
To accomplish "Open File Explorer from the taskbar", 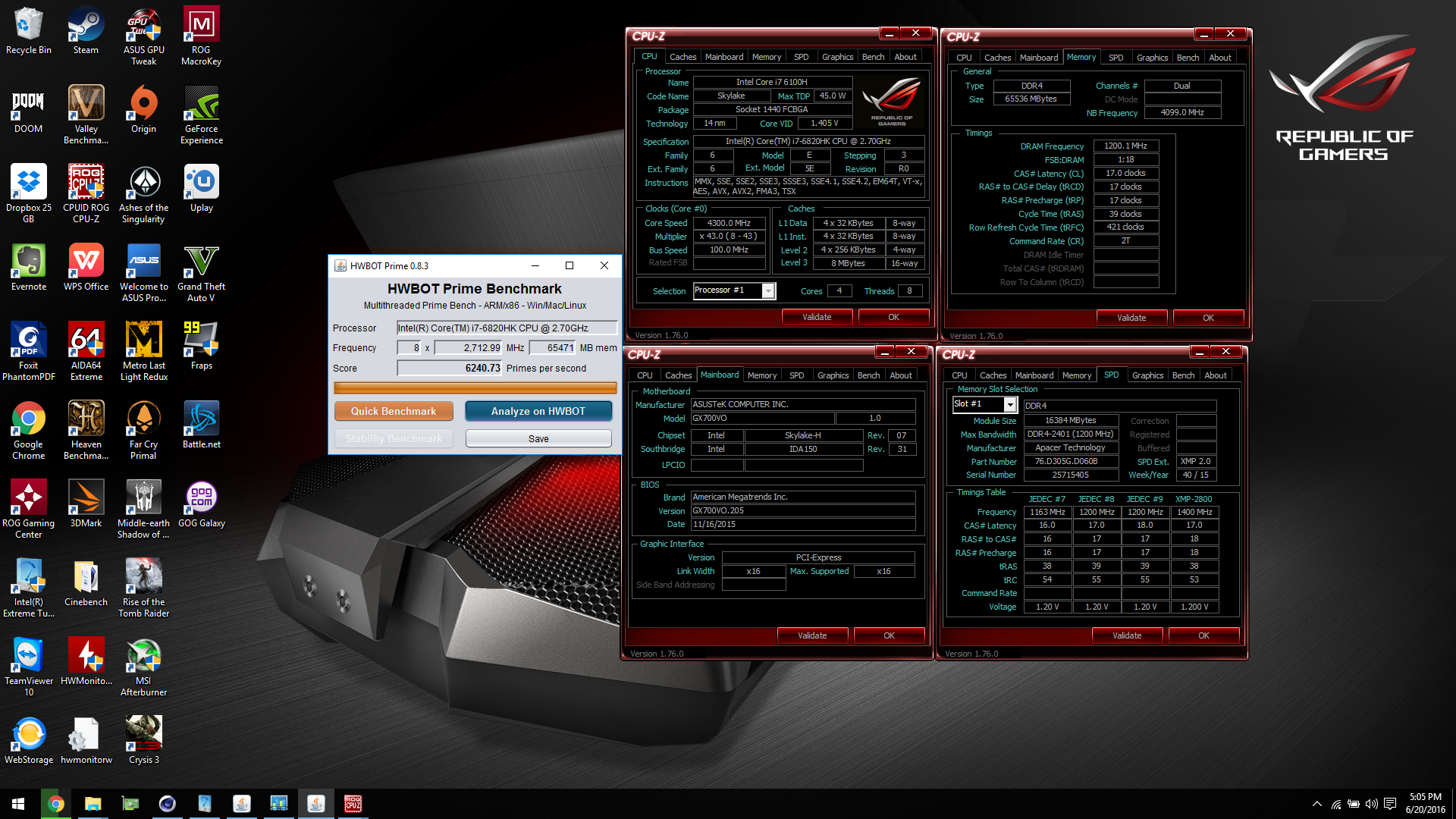I will (x=93, y=804).
